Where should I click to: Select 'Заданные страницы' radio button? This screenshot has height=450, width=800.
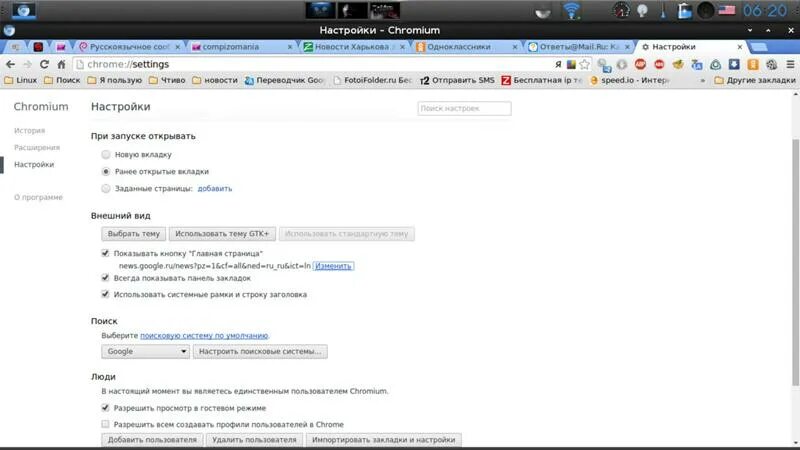click(x=106, y=188)
